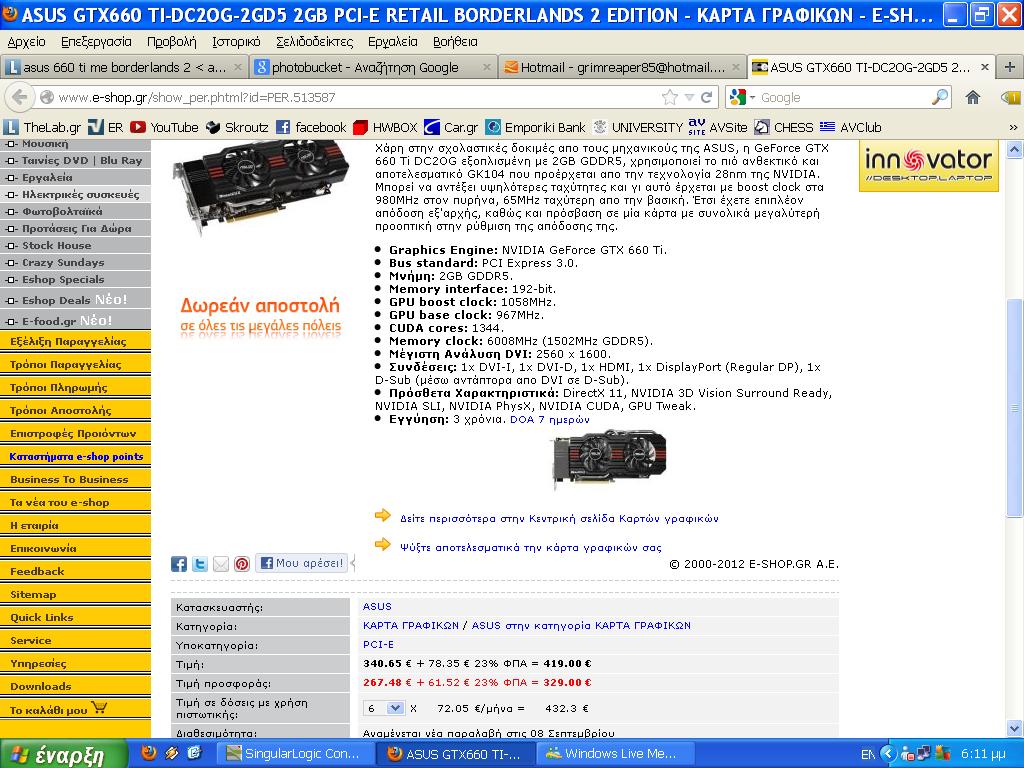This screenshot has width=1024, height=768.
Task: Open the PCI-E subcategory link
Action: (x=378, y=645)
